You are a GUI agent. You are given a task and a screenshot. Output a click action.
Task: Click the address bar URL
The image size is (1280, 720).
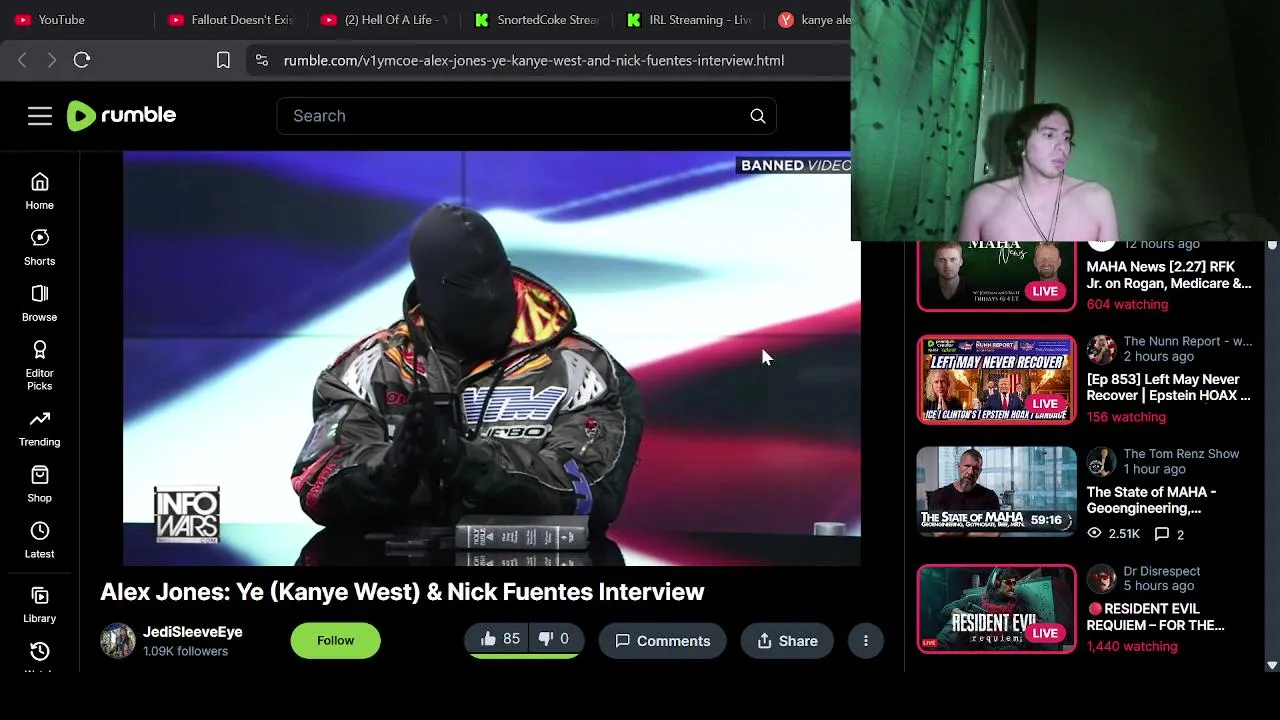534,60
